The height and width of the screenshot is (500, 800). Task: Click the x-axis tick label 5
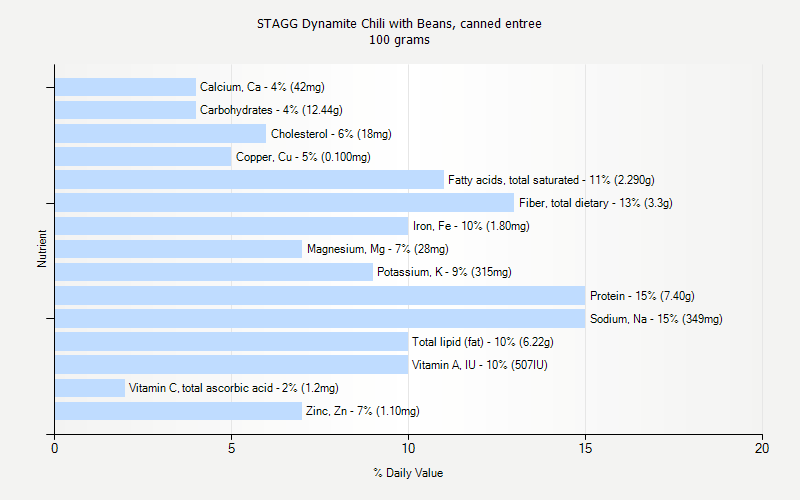[x=231, y=448]
